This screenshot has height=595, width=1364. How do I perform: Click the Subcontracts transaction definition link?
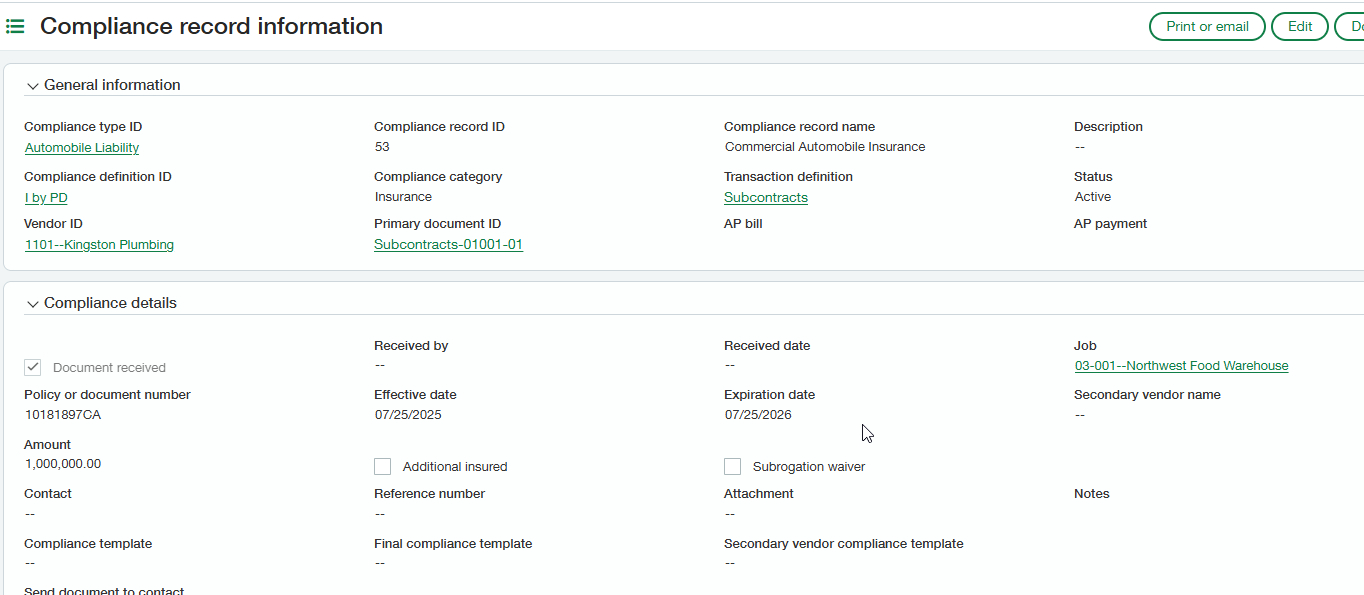point(765,198)
